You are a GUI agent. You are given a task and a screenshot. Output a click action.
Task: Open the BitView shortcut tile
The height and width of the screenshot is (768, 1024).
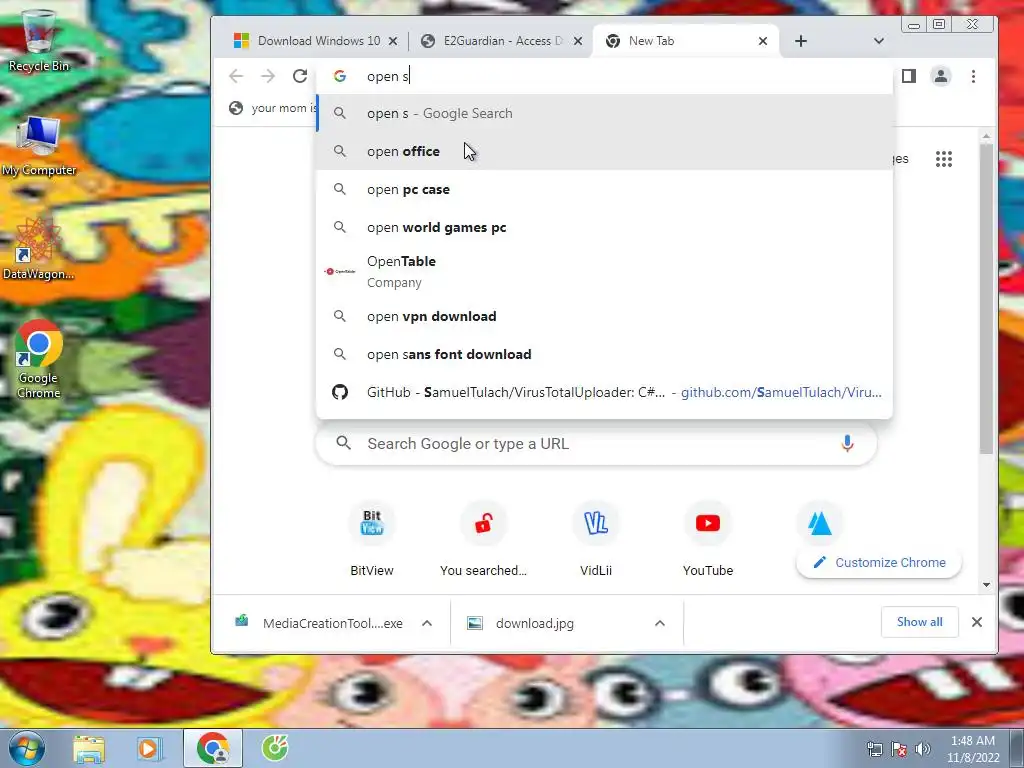pyautogui.click(x=372, y=539)
